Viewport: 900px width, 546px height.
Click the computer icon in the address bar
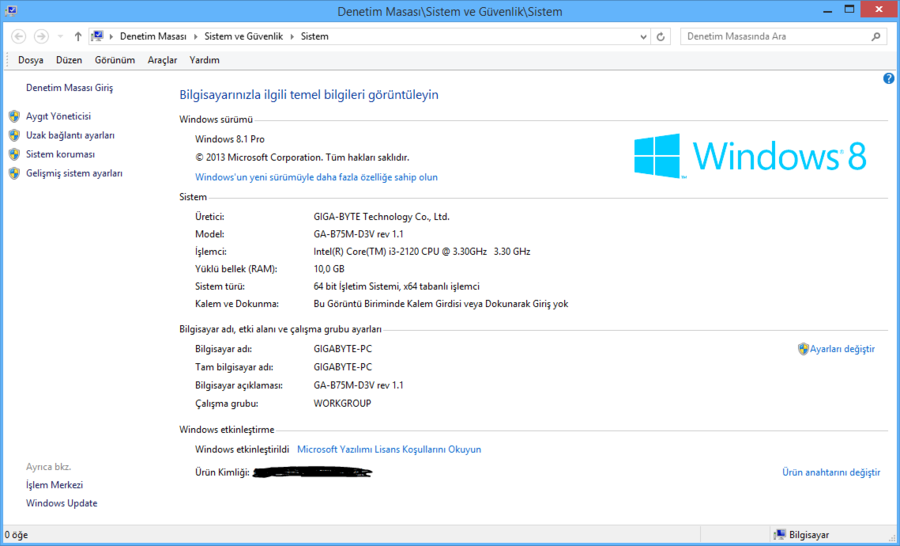[x=98, y=36]
